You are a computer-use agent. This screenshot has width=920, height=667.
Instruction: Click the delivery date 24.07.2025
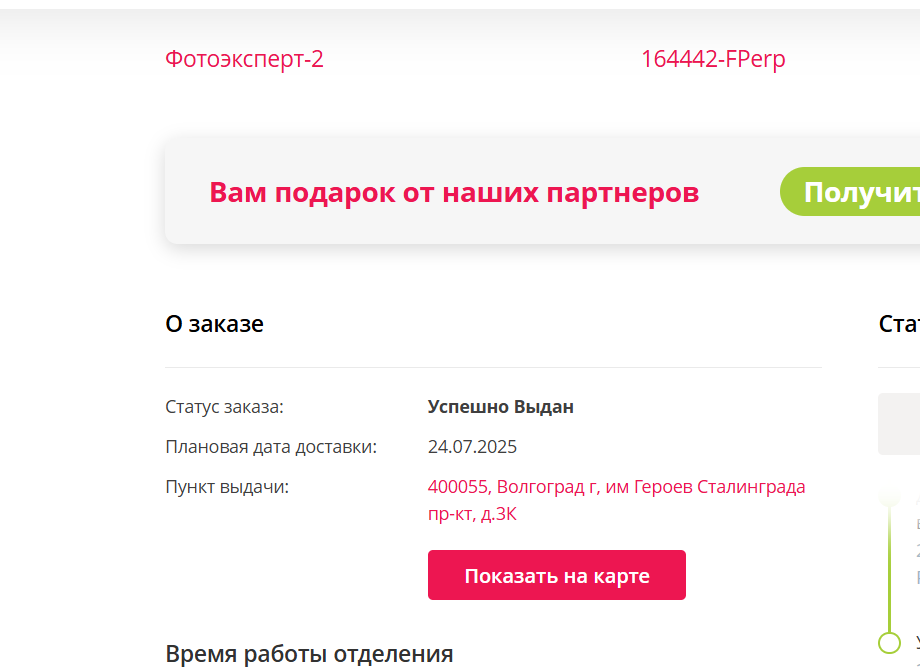pyautogui.click(x=472, y=447)
